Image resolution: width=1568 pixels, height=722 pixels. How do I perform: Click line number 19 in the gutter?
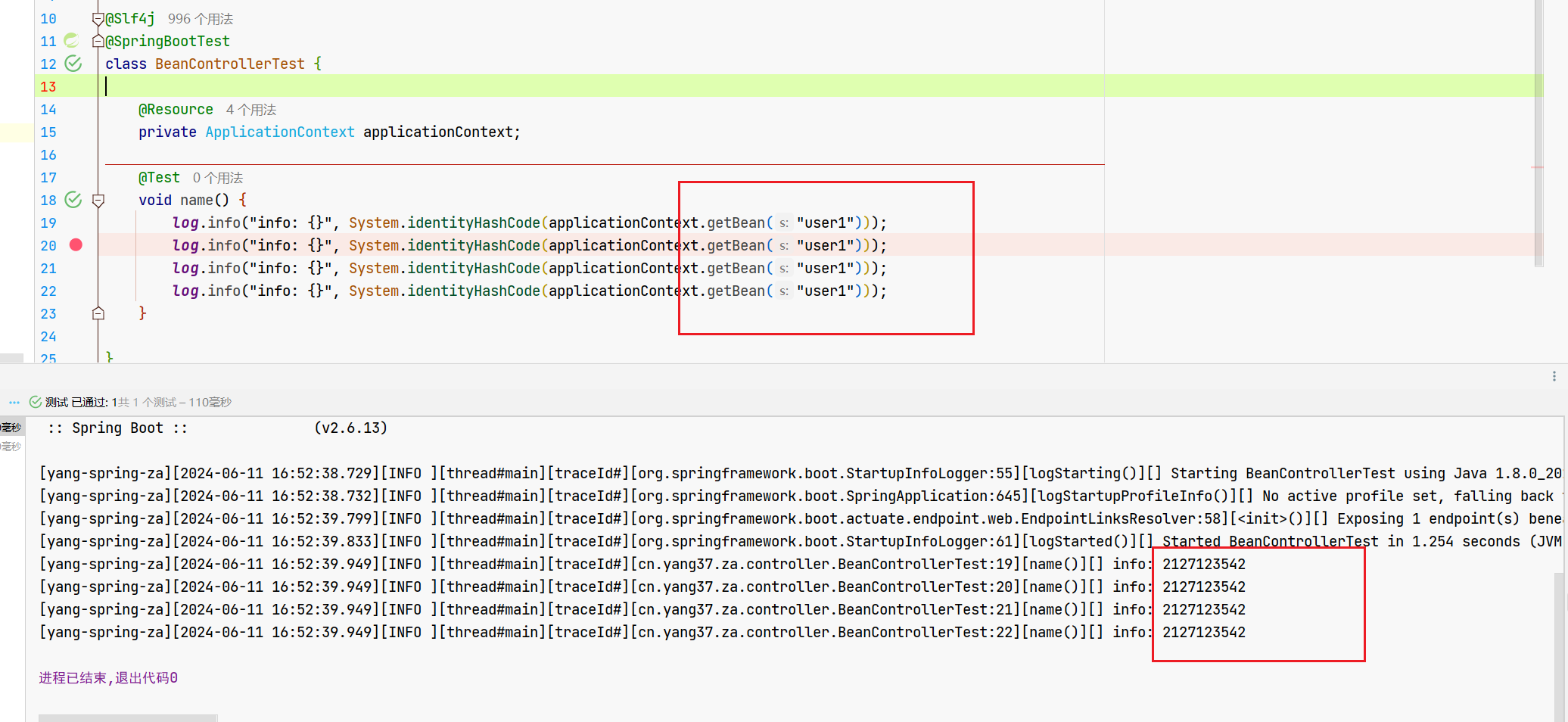(x=48, y=223)
